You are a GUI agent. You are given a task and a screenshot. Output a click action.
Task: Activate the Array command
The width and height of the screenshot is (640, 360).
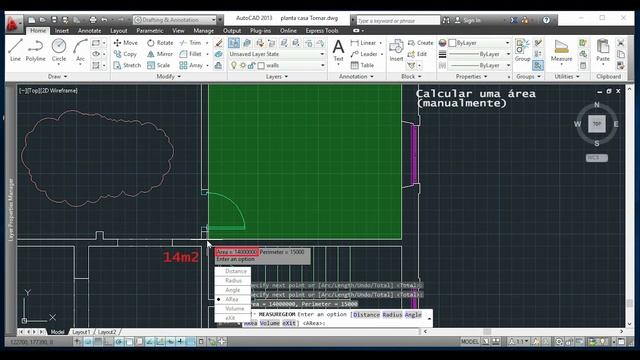(191, 65)
